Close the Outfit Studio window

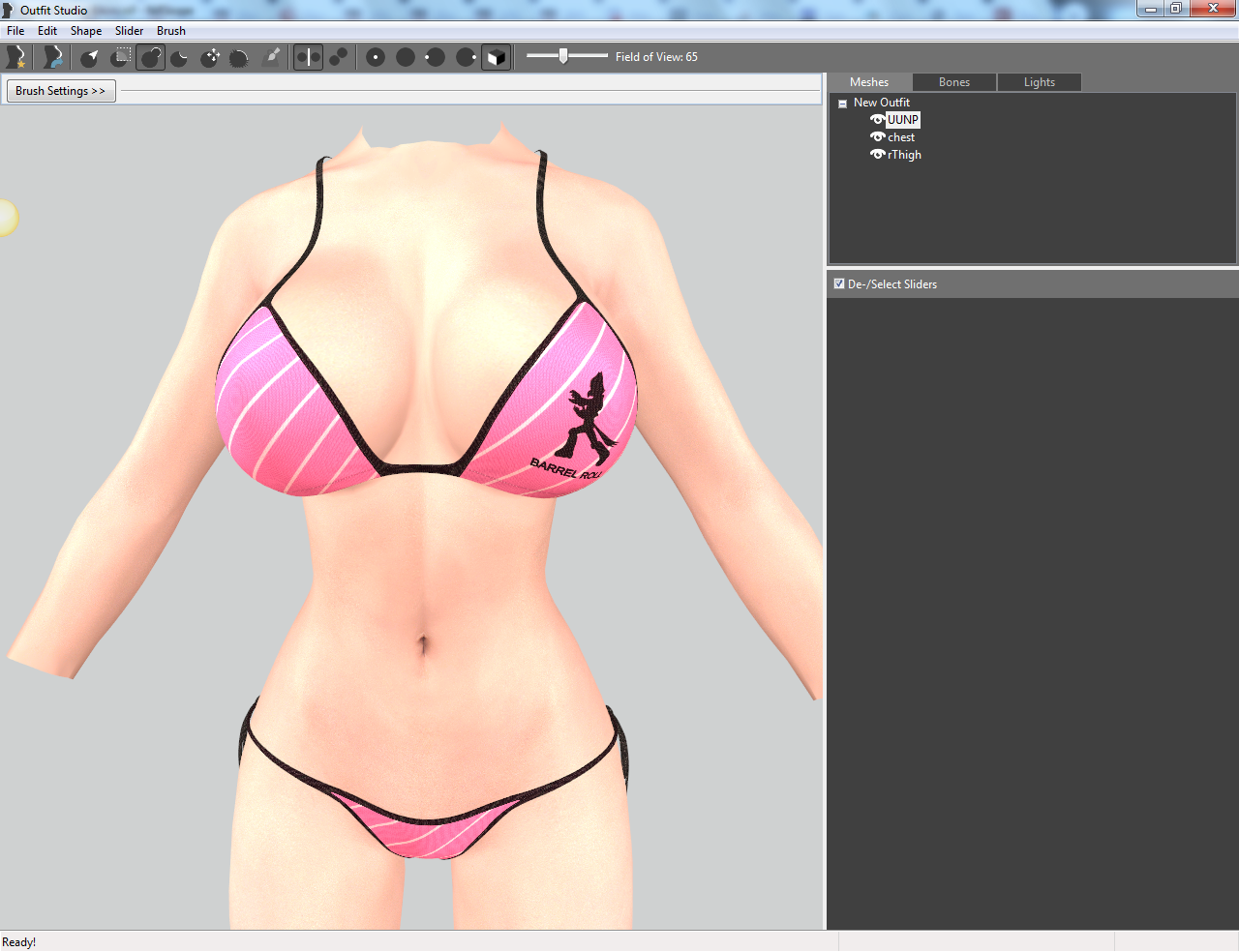coord(1214,9)
